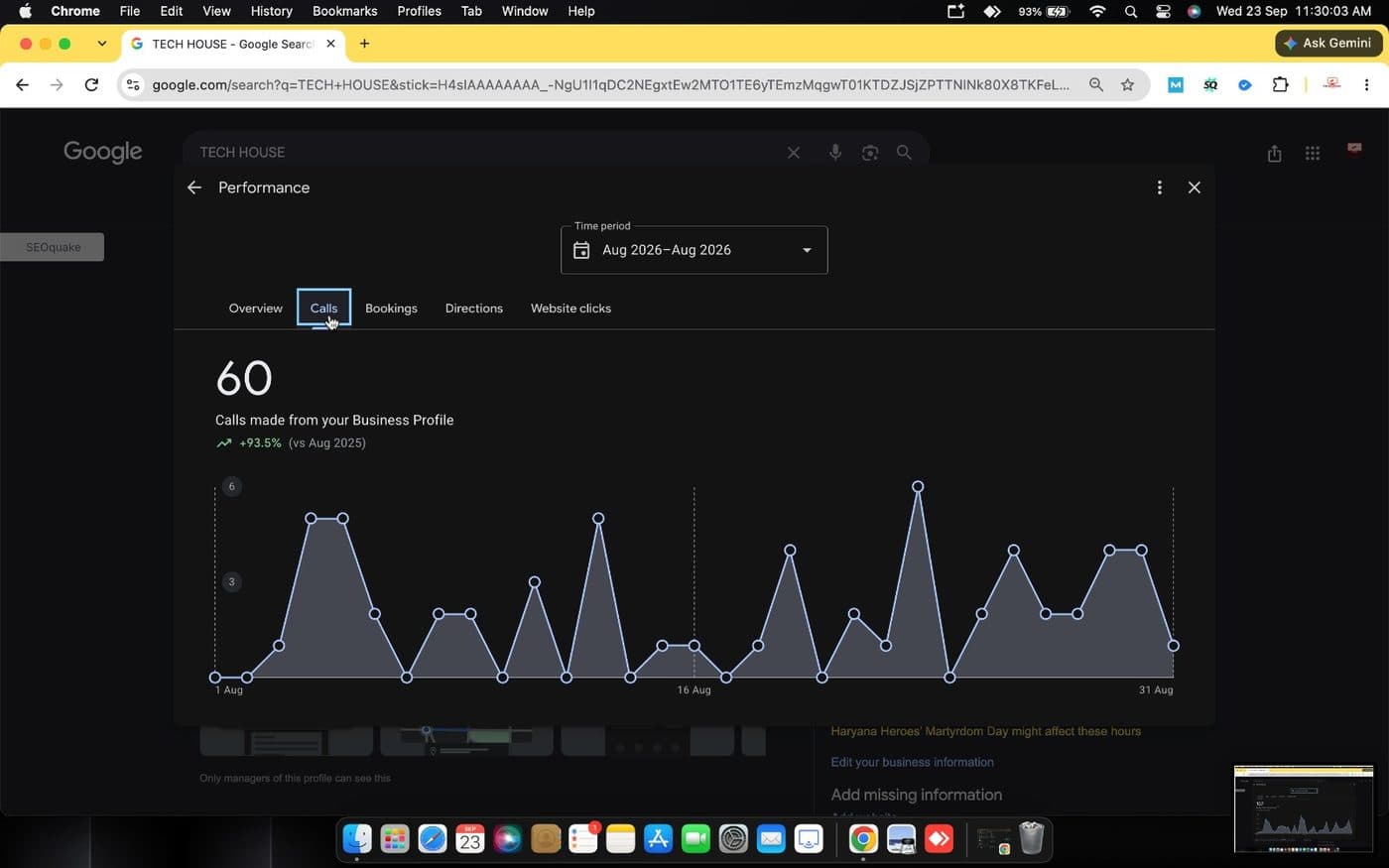Click the 31 Aug data point on chart
The height and width of the screenshot is (868, 1389).
1174,646
